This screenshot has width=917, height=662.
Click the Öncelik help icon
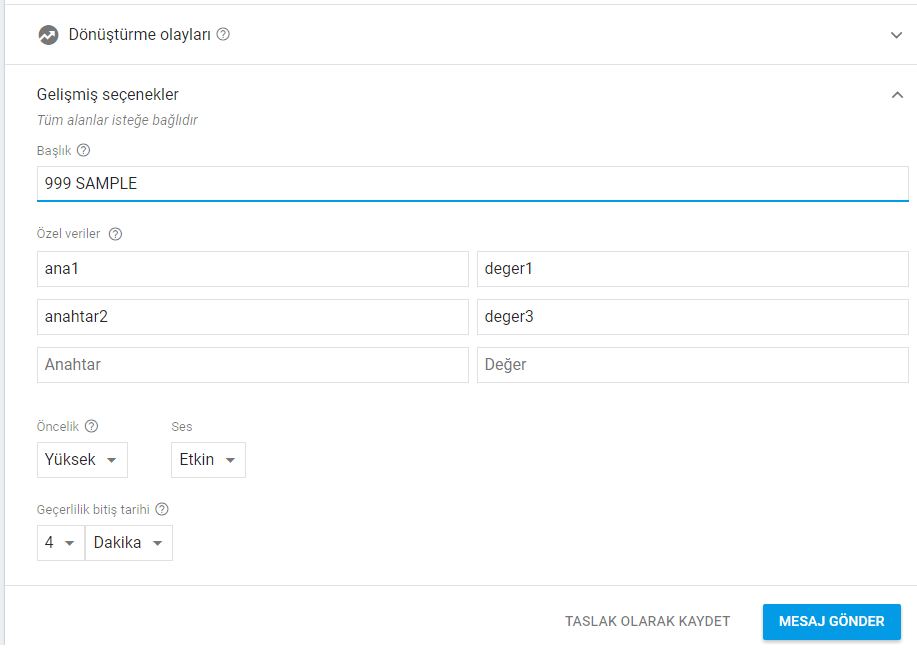(91, 426)
